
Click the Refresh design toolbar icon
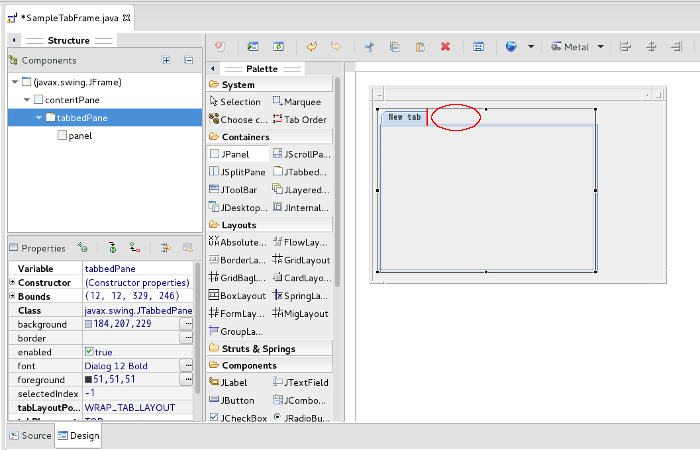point(279,46)
